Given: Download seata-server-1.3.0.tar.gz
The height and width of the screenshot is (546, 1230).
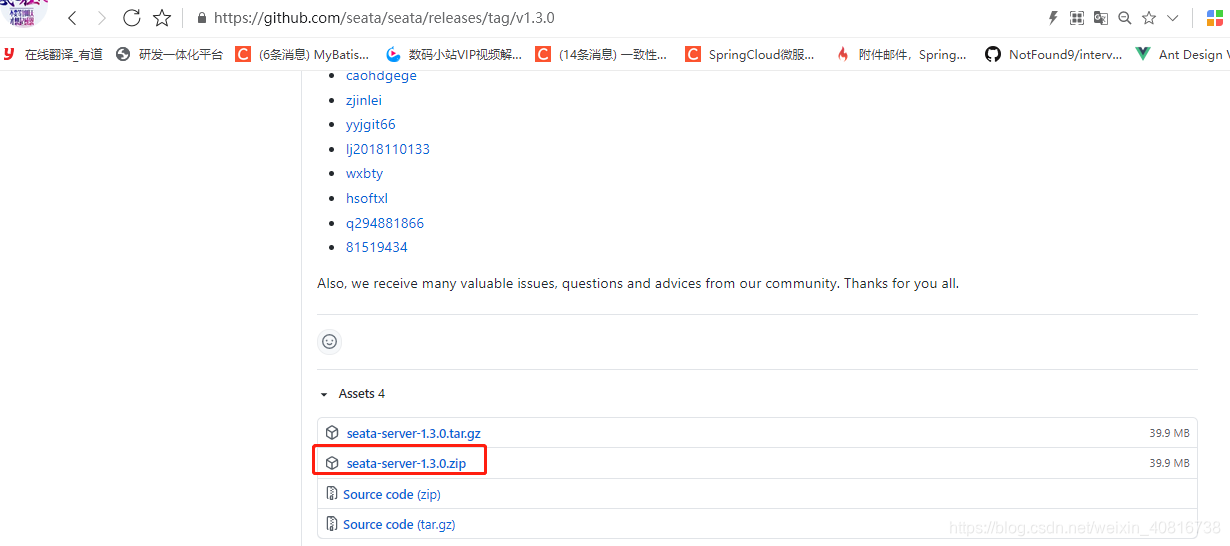Looking at the screenshot, I should (413, 433).
